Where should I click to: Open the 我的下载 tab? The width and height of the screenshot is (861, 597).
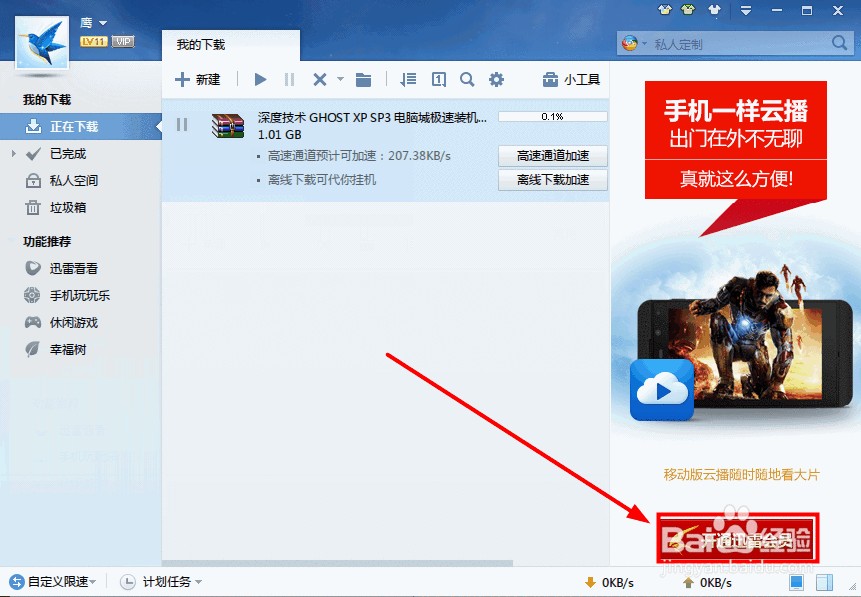pos(202,44)
